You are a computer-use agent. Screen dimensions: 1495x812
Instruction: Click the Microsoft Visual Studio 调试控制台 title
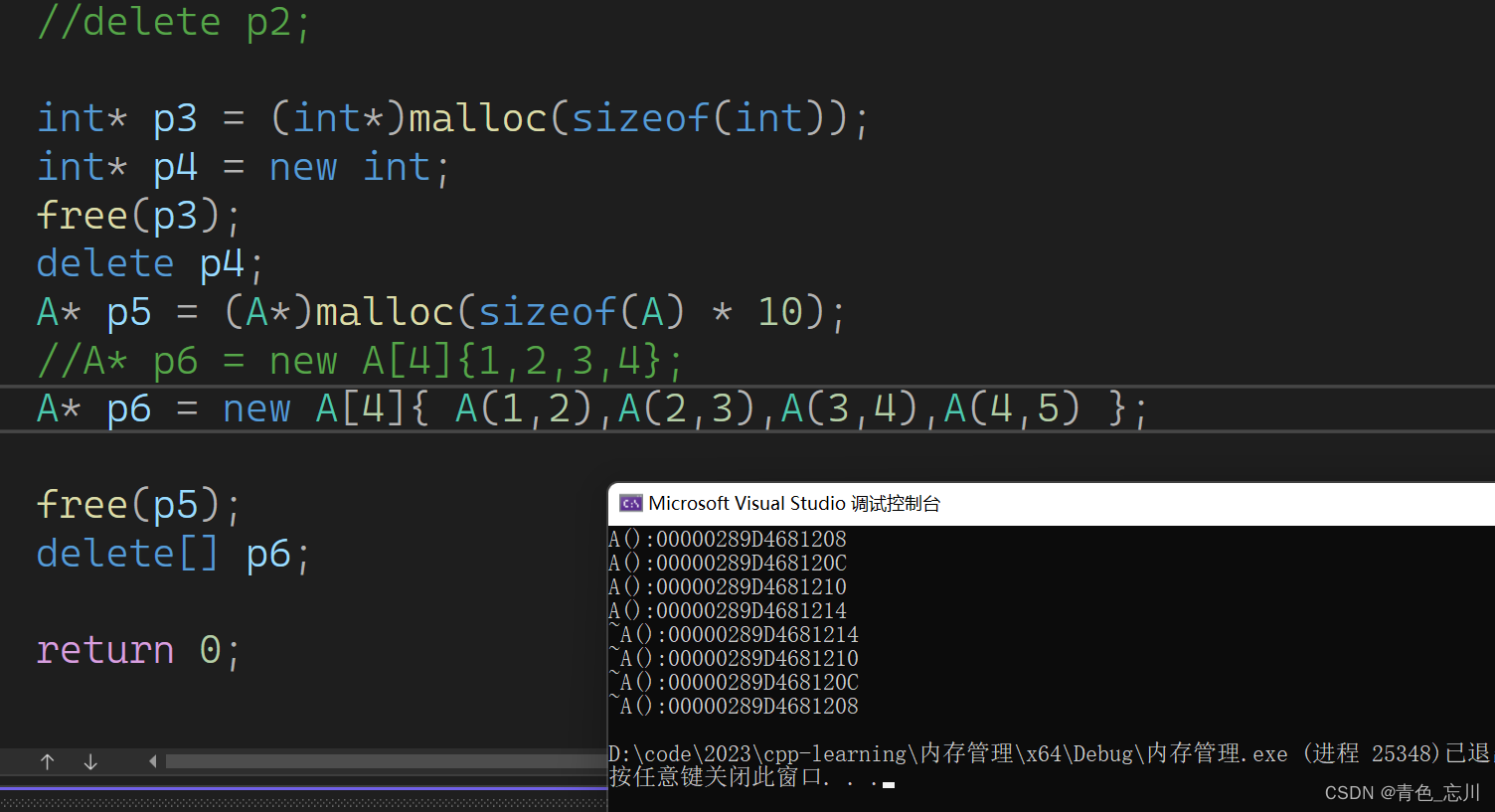(794, 504)
